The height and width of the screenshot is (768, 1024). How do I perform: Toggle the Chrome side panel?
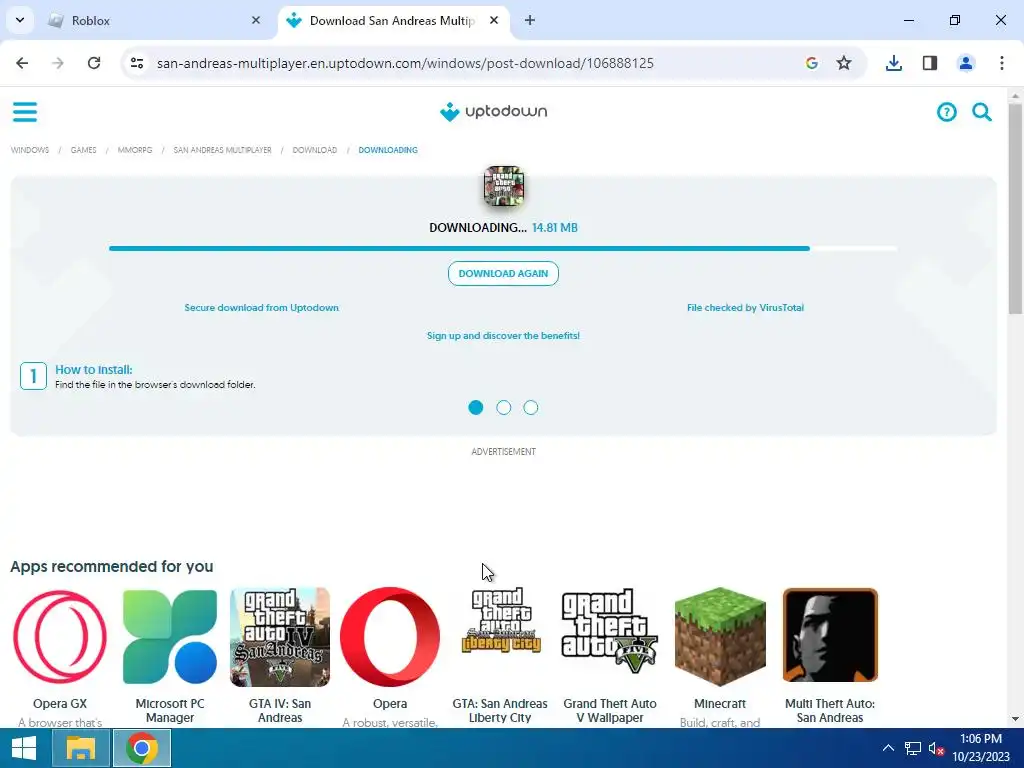[x=930, y=63]
